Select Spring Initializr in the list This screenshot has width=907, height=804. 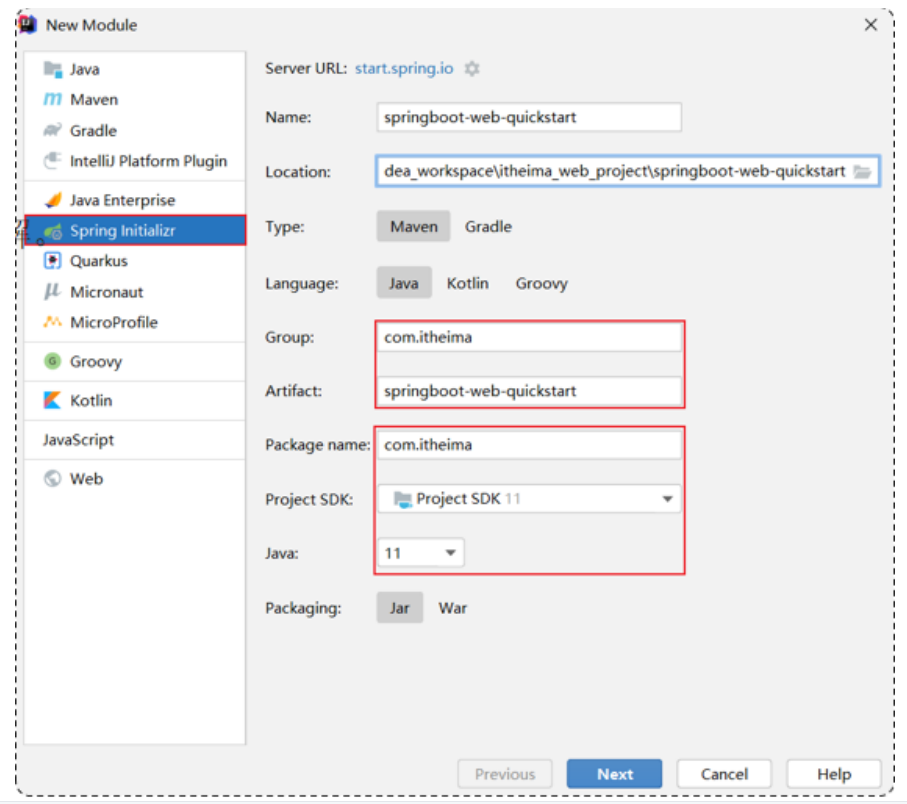(135, 231)
